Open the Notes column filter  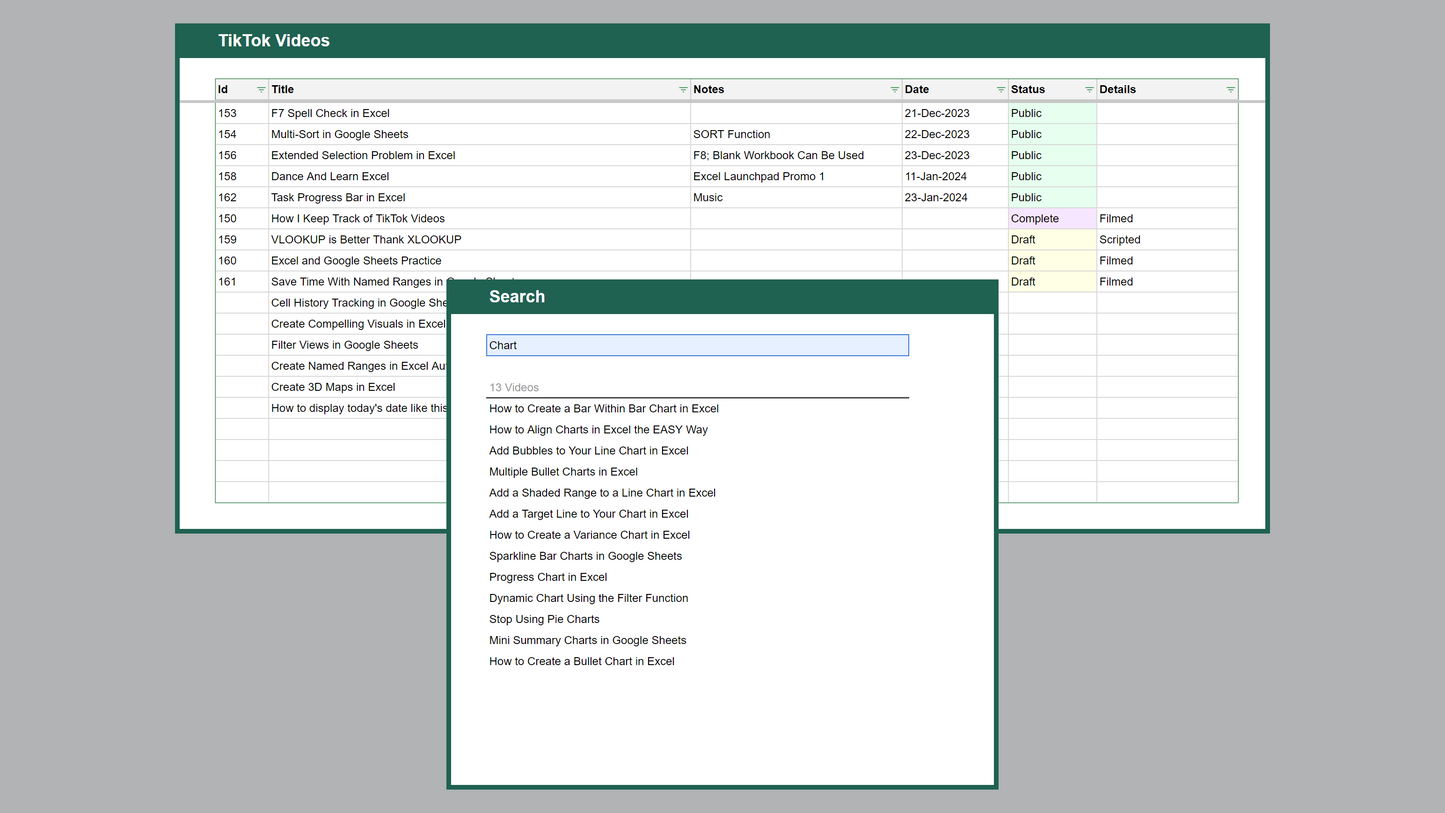[x=896, y=89]
